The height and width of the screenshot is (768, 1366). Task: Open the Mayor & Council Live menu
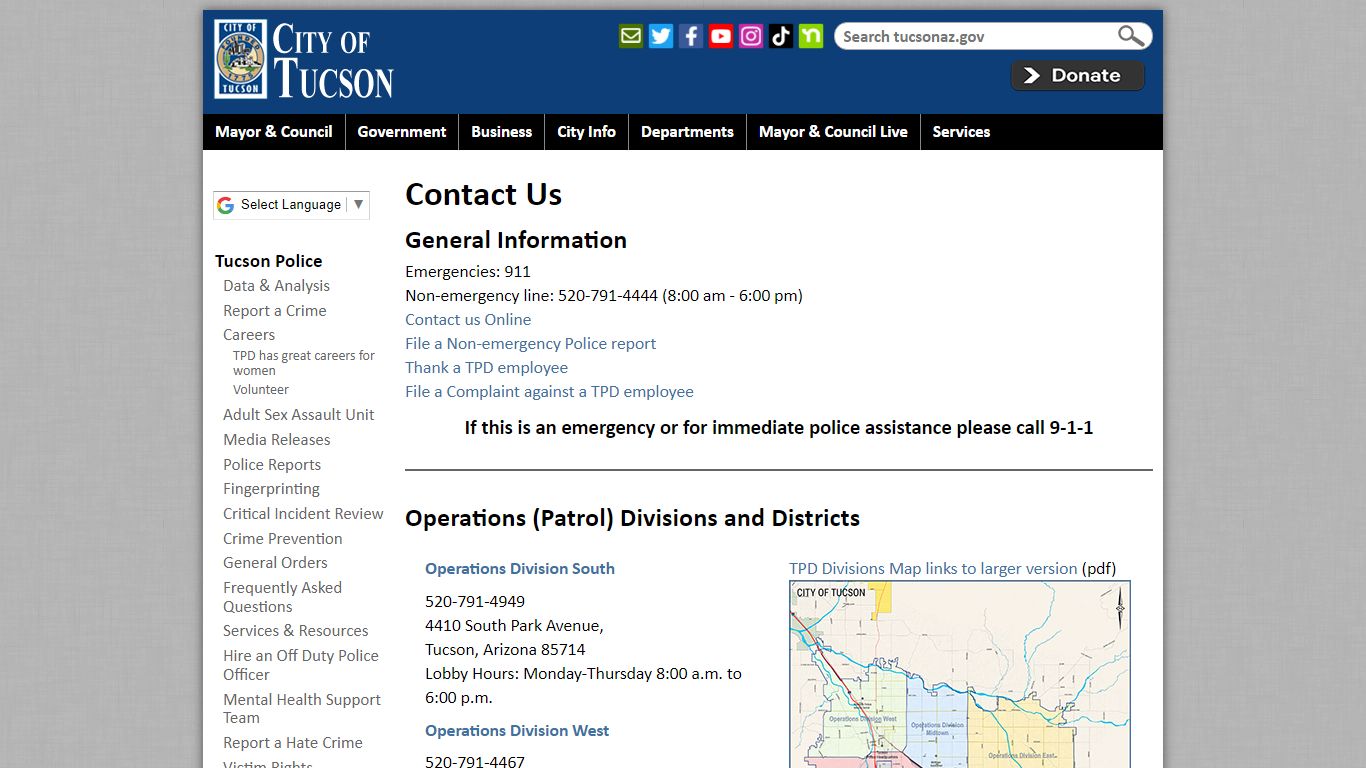point(833,132)
